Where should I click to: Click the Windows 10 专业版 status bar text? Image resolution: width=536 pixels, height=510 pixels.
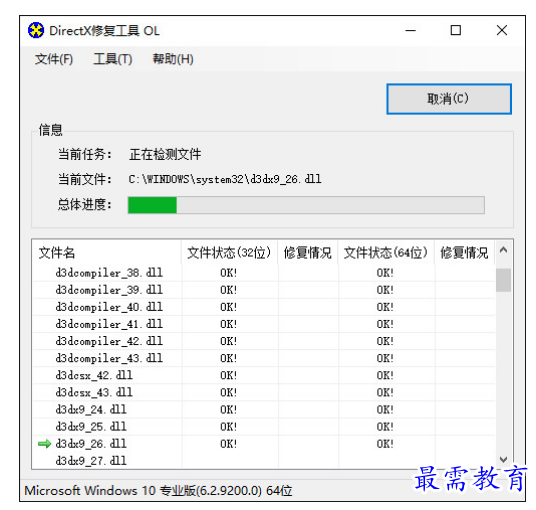(x=158, y=491)
